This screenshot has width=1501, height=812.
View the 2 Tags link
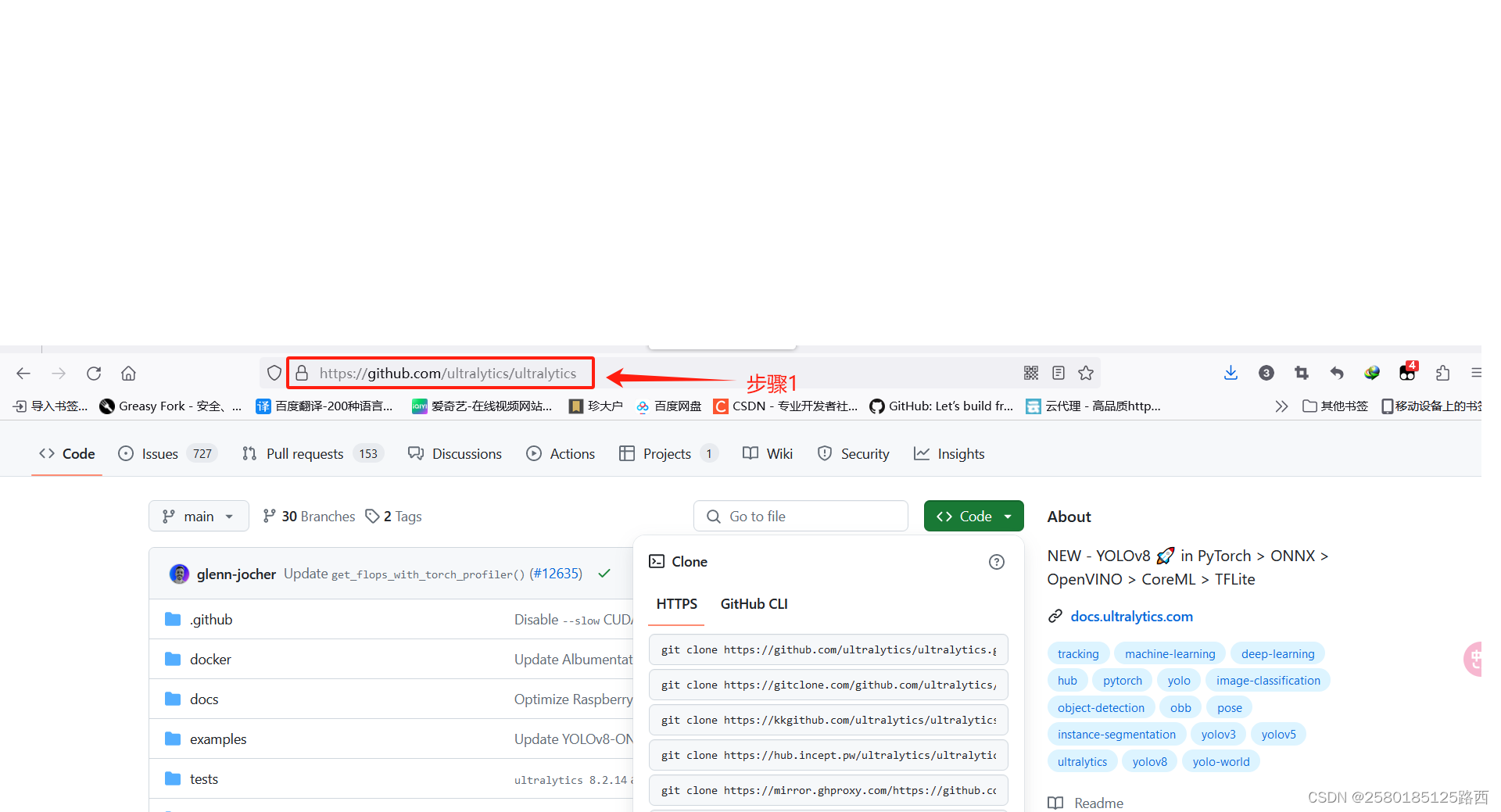coord(394,517)
